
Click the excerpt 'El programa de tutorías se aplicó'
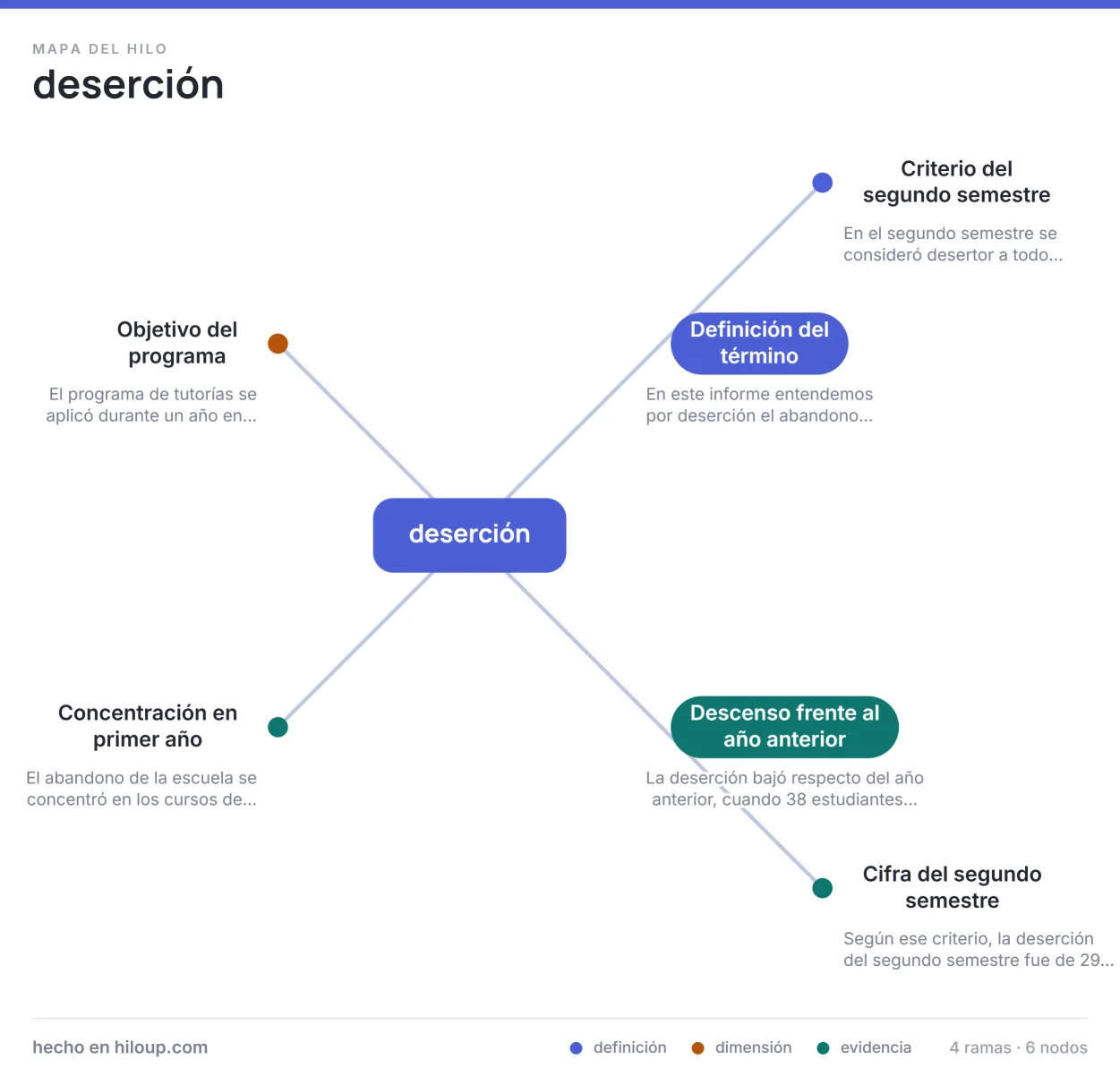(x=151, y=405)
